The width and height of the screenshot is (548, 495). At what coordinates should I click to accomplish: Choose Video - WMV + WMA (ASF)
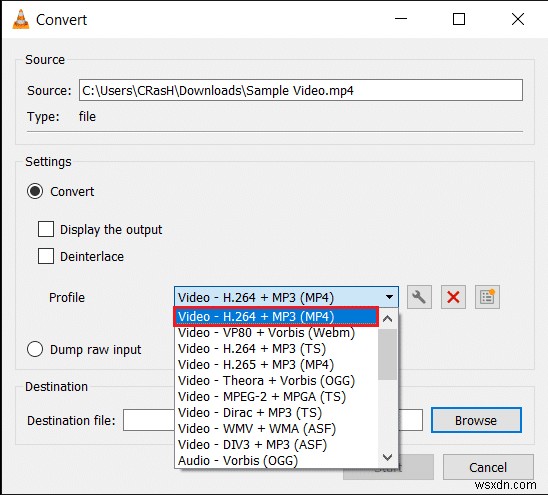(276, 429)
